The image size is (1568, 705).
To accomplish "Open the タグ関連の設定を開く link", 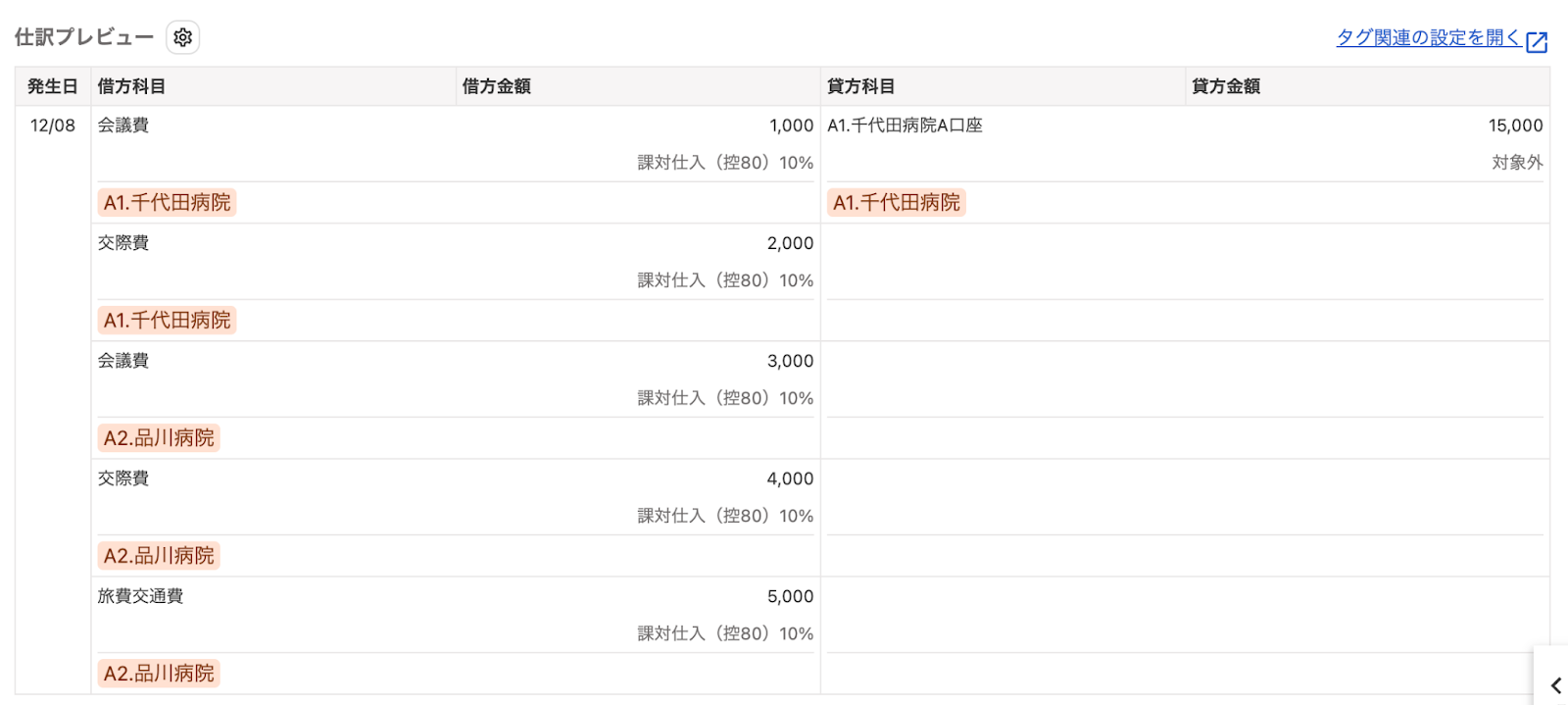I will point(1428,37).
